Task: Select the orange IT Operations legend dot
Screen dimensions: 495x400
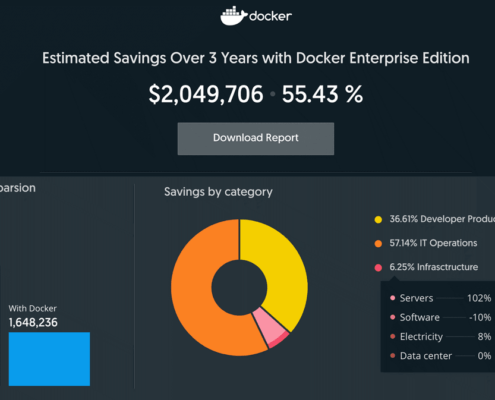Action: coord(378,243)
